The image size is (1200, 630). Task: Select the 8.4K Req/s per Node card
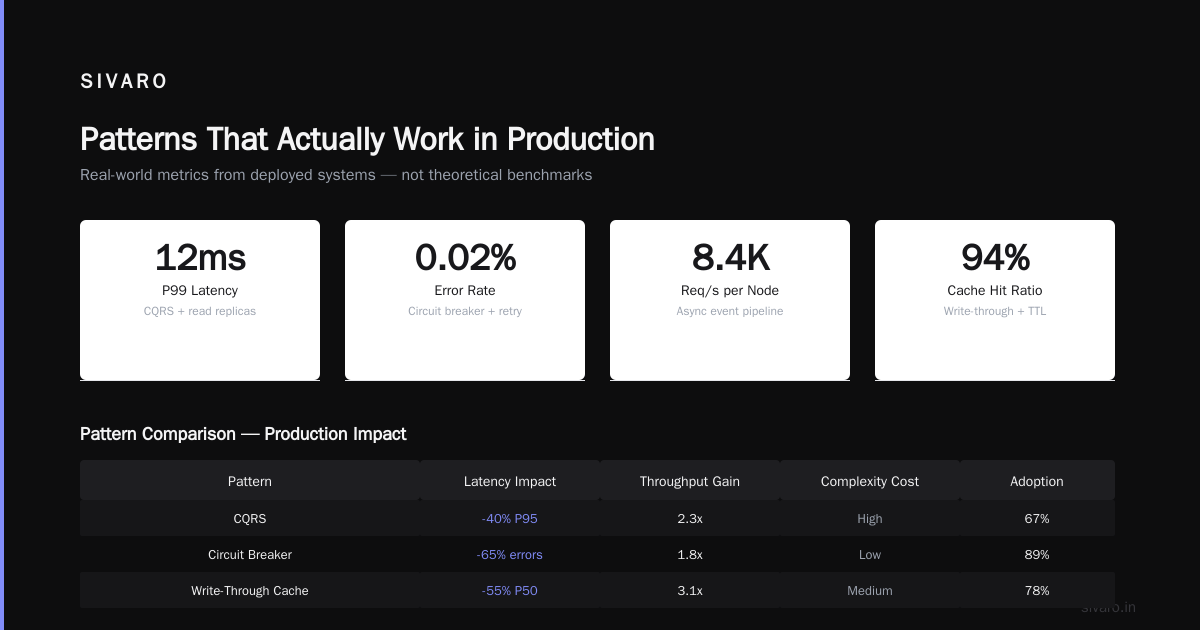tap(730, 300)
